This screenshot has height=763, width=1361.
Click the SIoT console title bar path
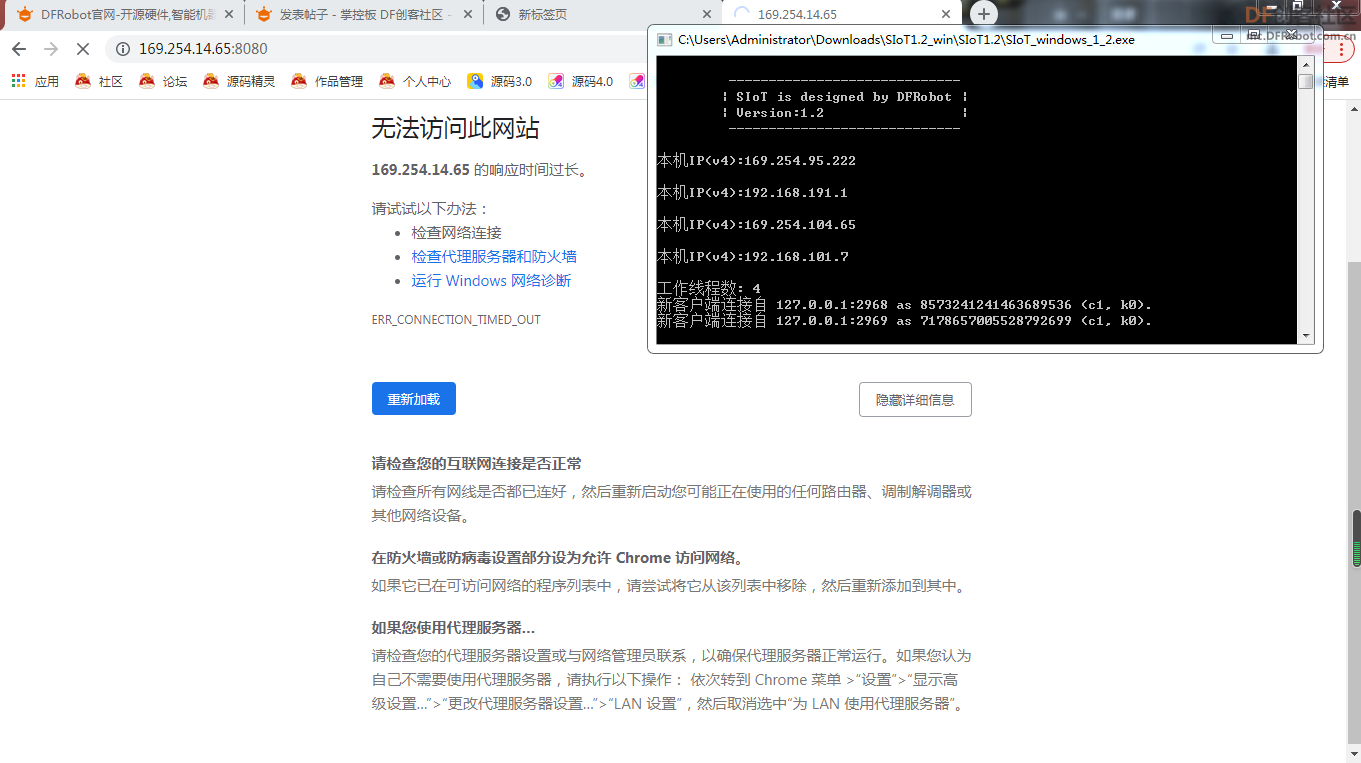tap(907, 40)
